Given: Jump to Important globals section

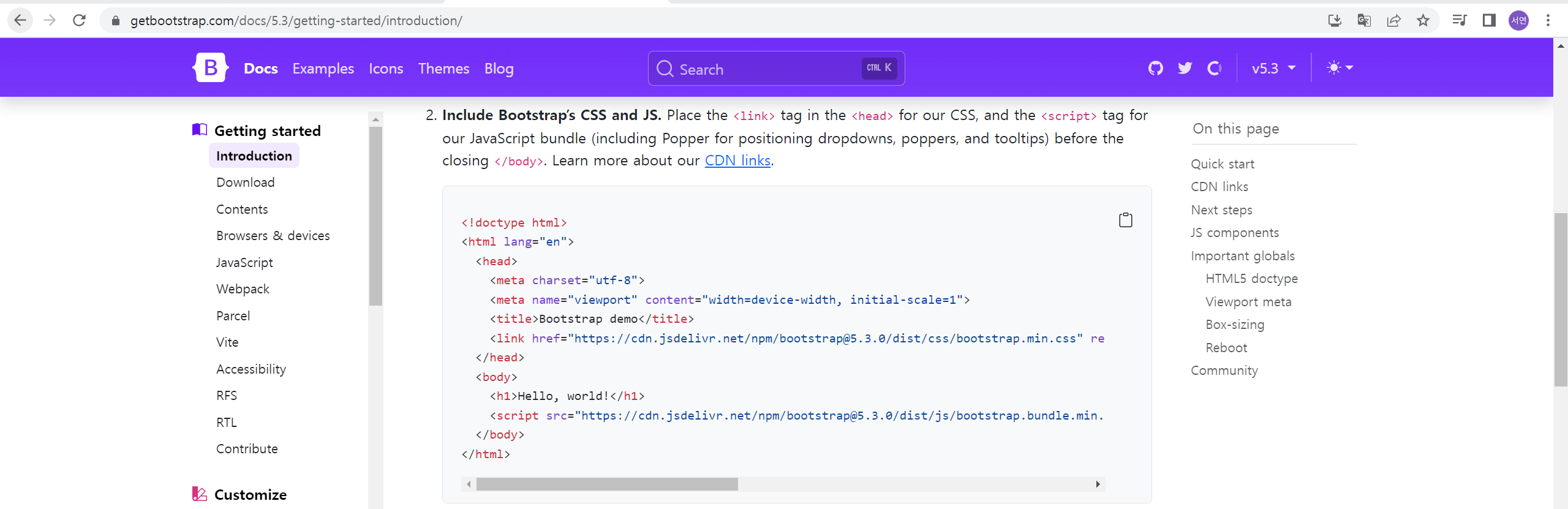Looking at the screenshot, I should [x=1243, y=256].
